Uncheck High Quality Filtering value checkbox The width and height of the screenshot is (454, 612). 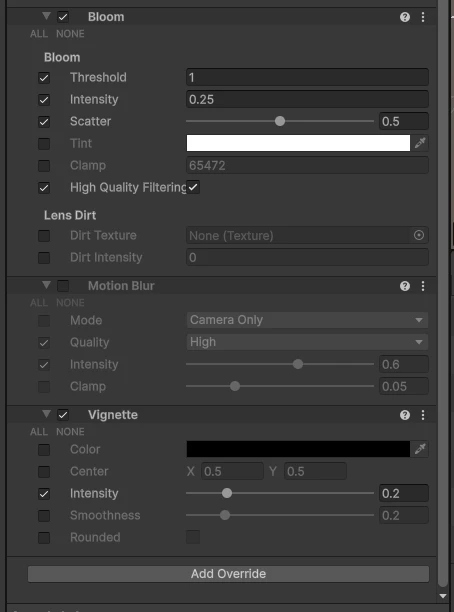tap(193, 187)
